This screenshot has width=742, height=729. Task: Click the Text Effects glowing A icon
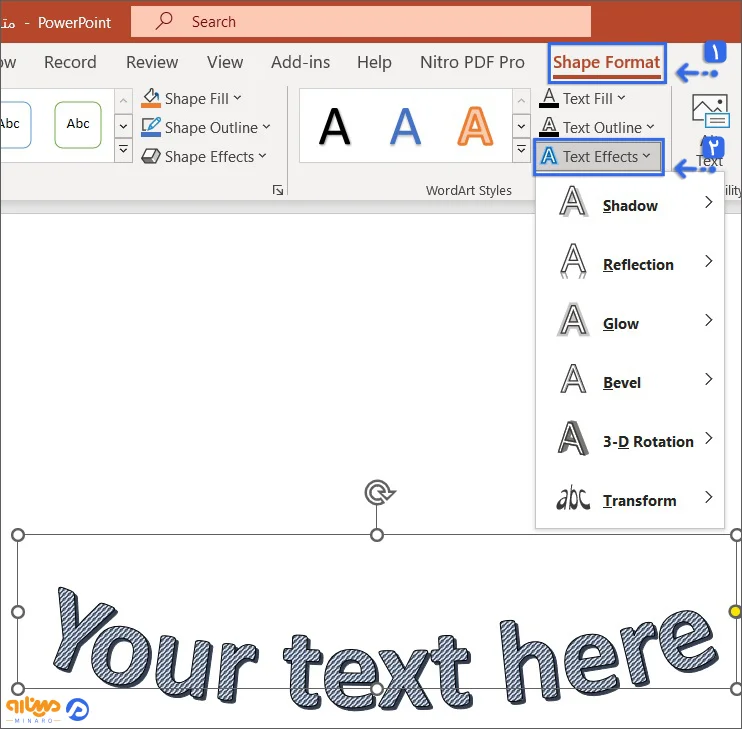click(x=549, y=156)
